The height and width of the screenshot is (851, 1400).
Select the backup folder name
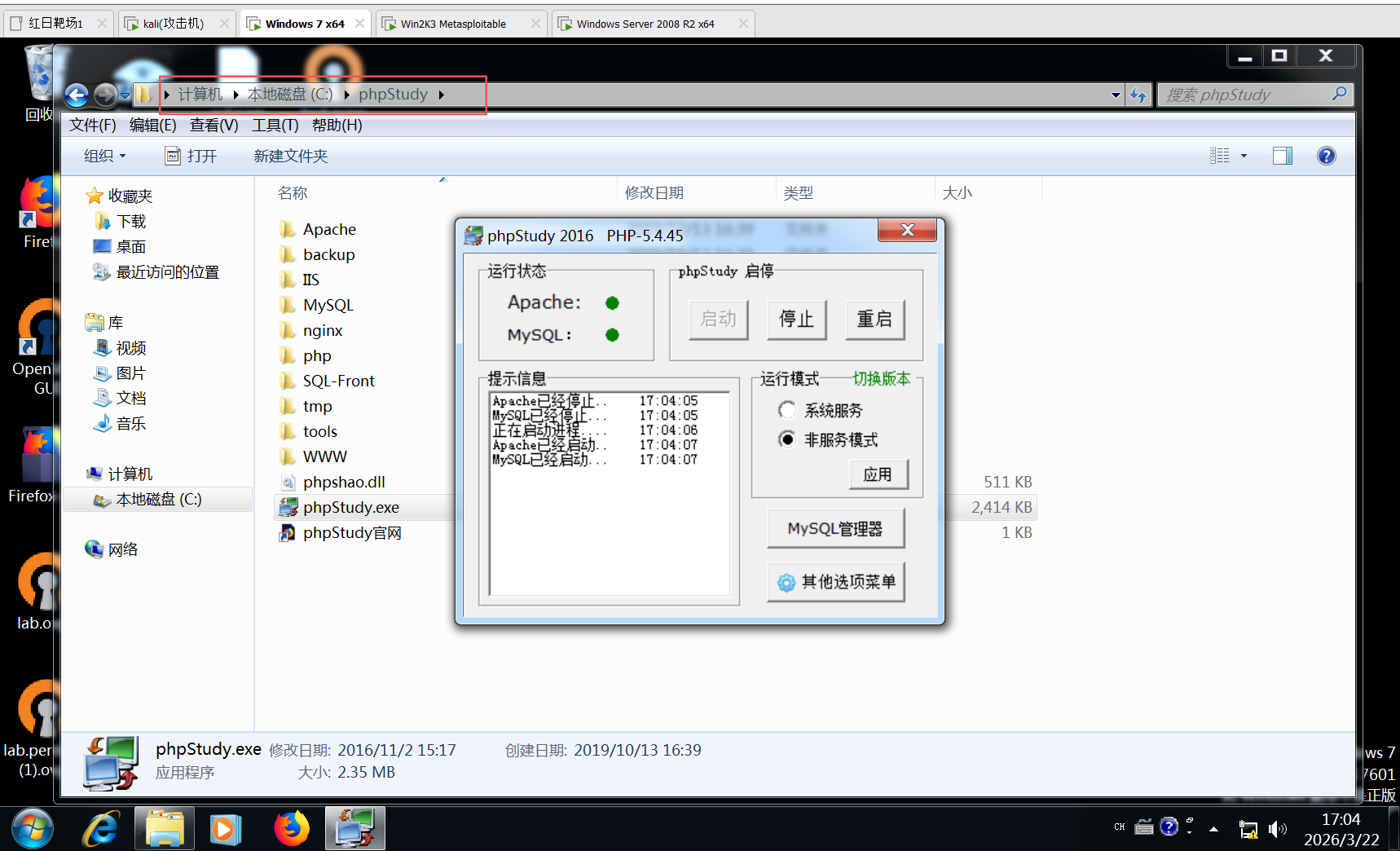pyautogui.click(x=329, y=254)
